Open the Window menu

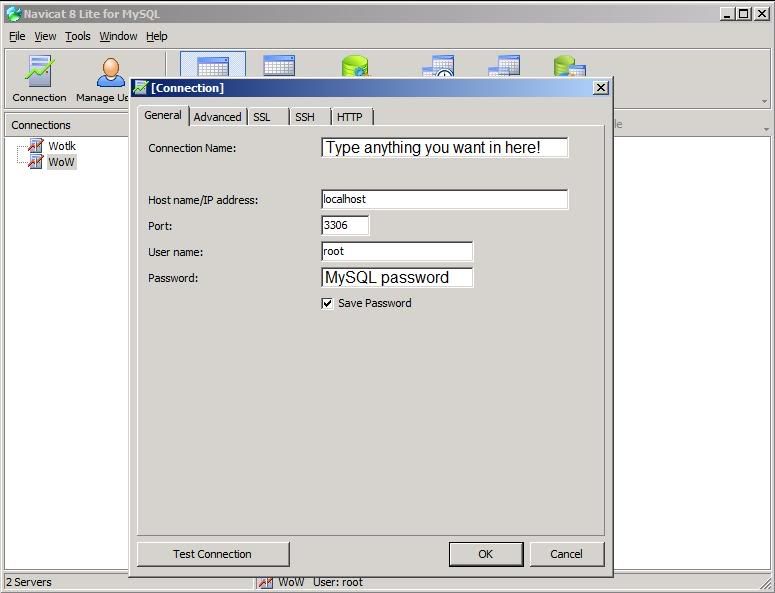tap(118, 36)
